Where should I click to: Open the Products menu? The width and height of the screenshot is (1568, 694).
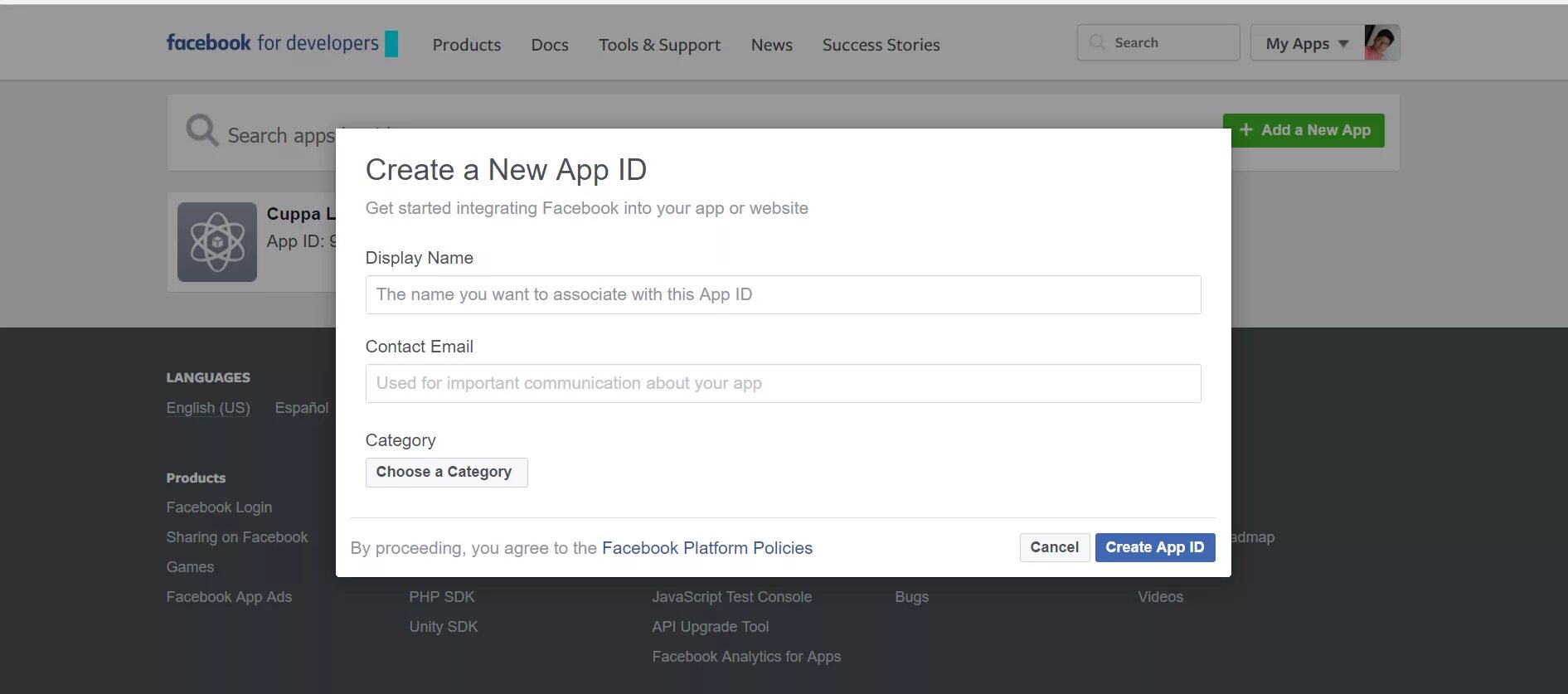[467, 45]
